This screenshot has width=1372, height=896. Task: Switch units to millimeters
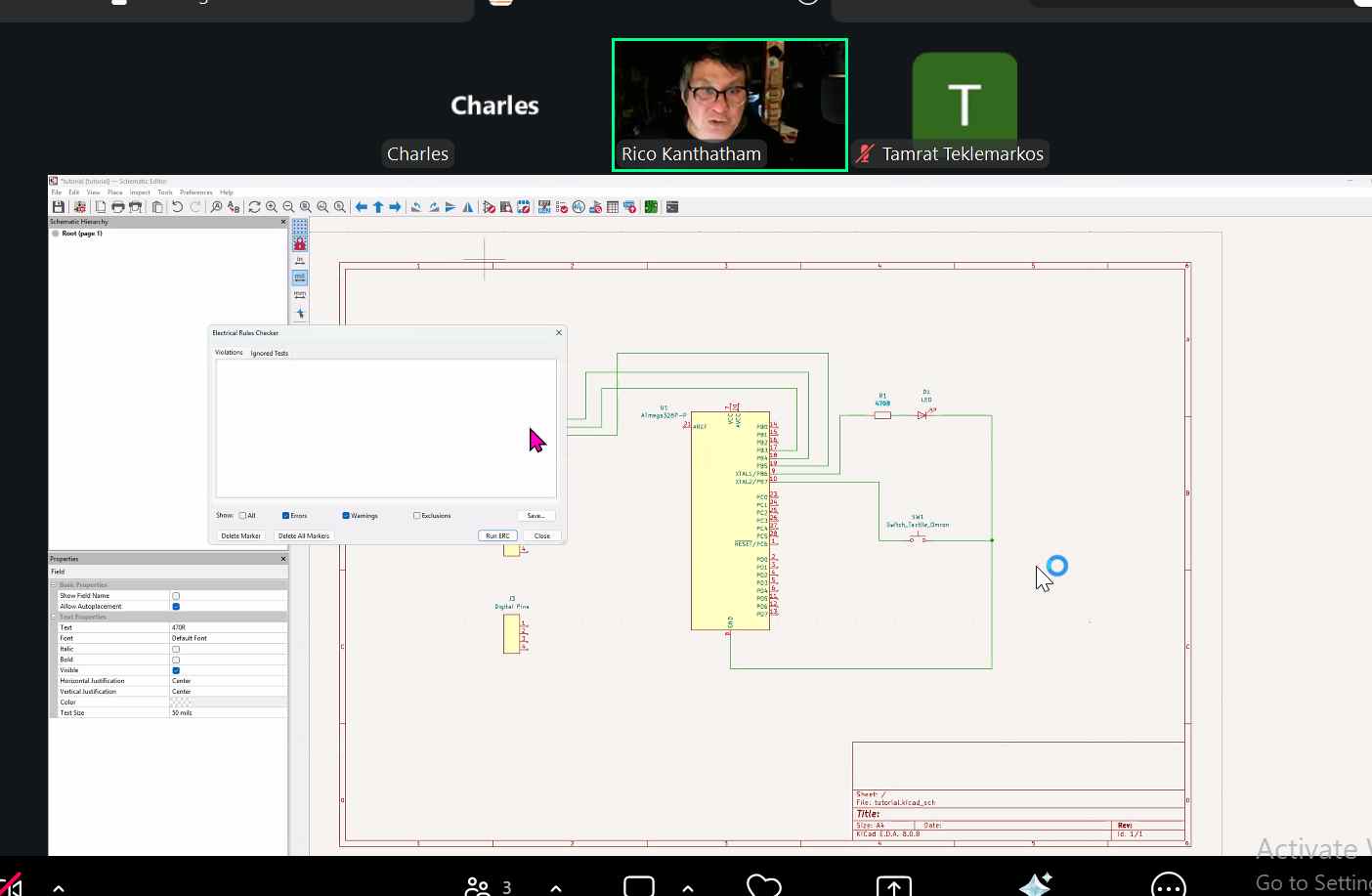[300, 295]
